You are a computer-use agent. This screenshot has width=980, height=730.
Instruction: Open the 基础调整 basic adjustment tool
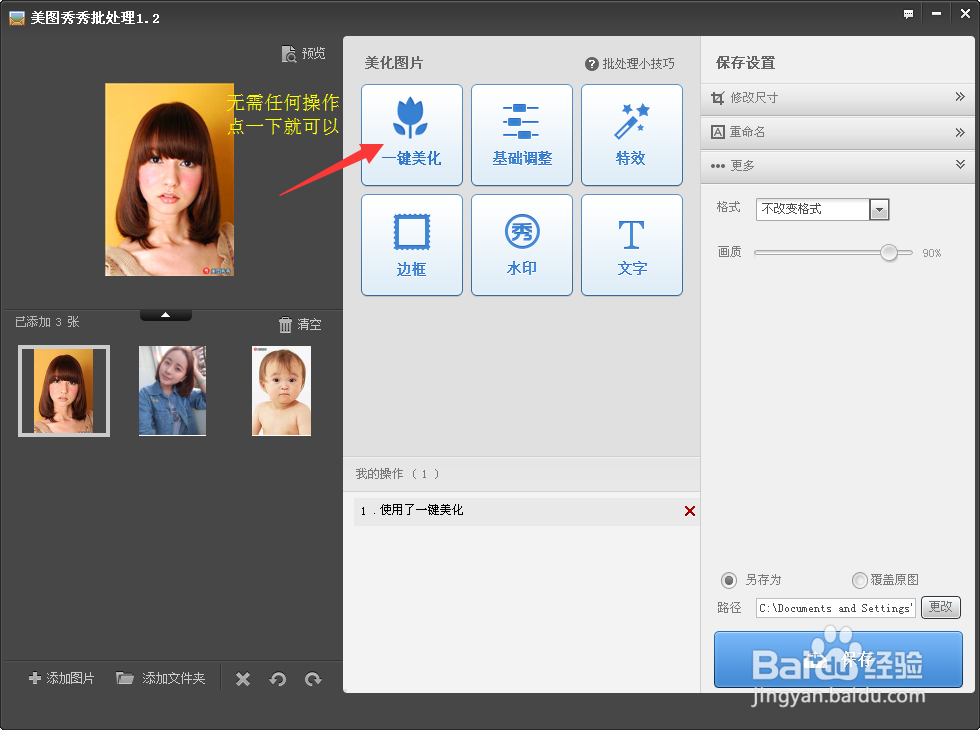(x=521, y=135)
